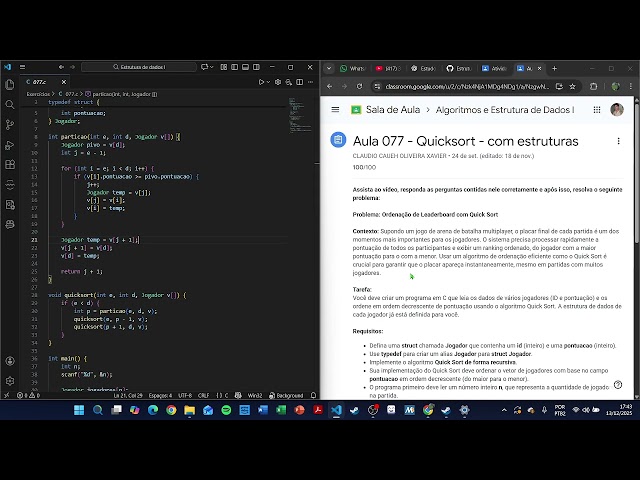Click the 'Estrutura de dados I' command center
Screen dimensions: 640x480
(139, 67)
